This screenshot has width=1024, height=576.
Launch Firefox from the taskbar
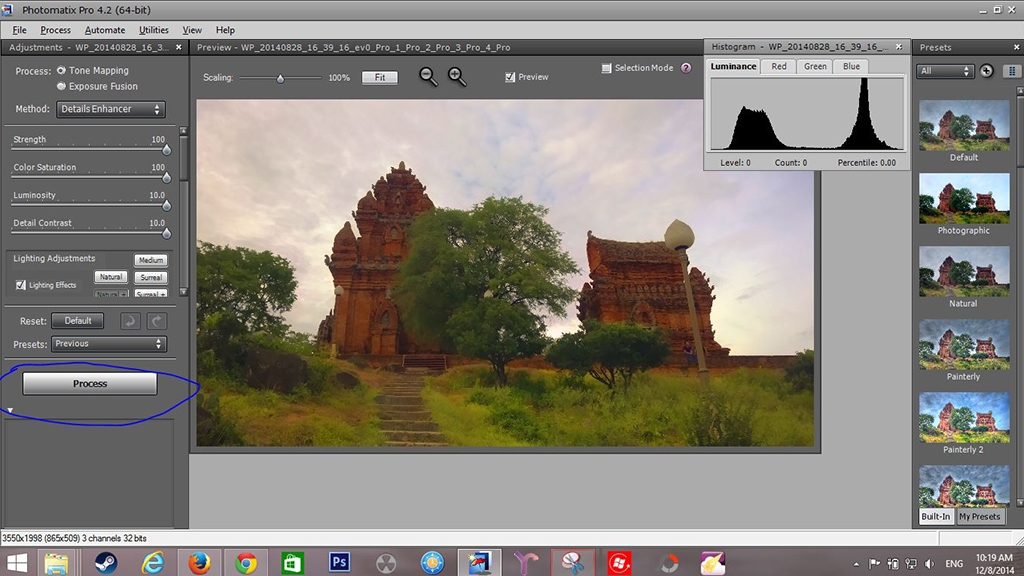(198, 562)
